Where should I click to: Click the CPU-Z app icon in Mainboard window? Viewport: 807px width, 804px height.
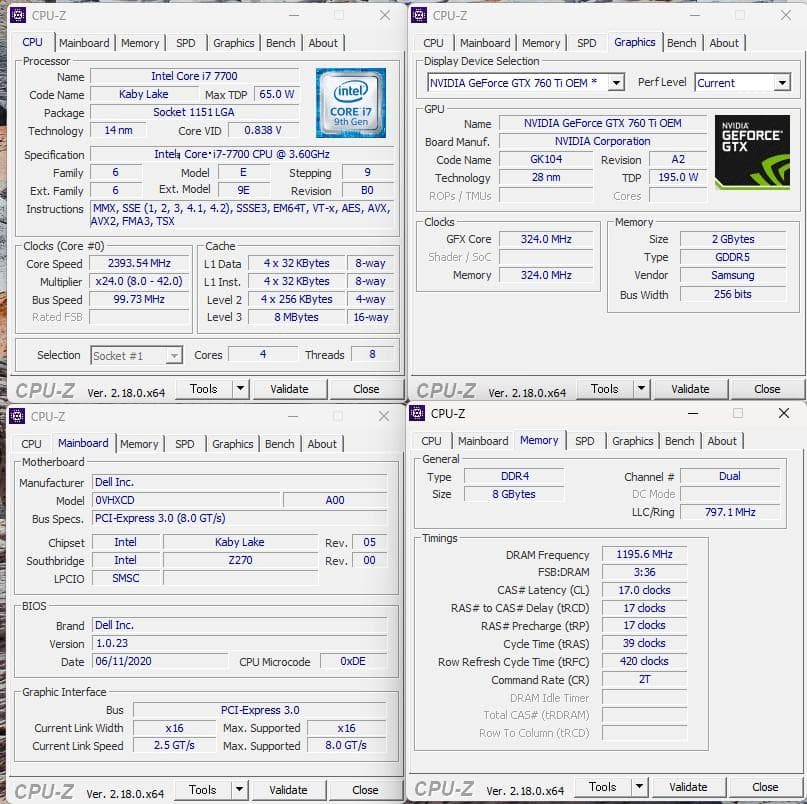17,416
